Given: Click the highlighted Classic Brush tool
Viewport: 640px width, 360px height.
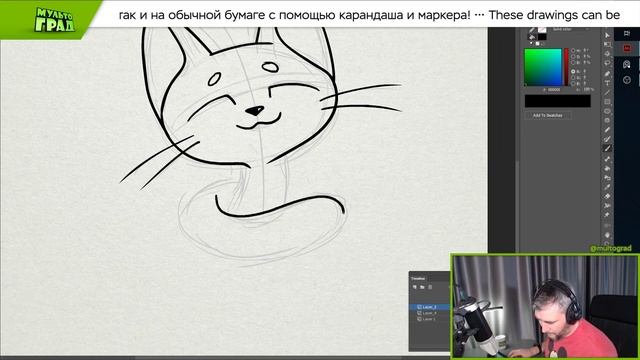Looking at the screenshot, I should pos(607,148).
